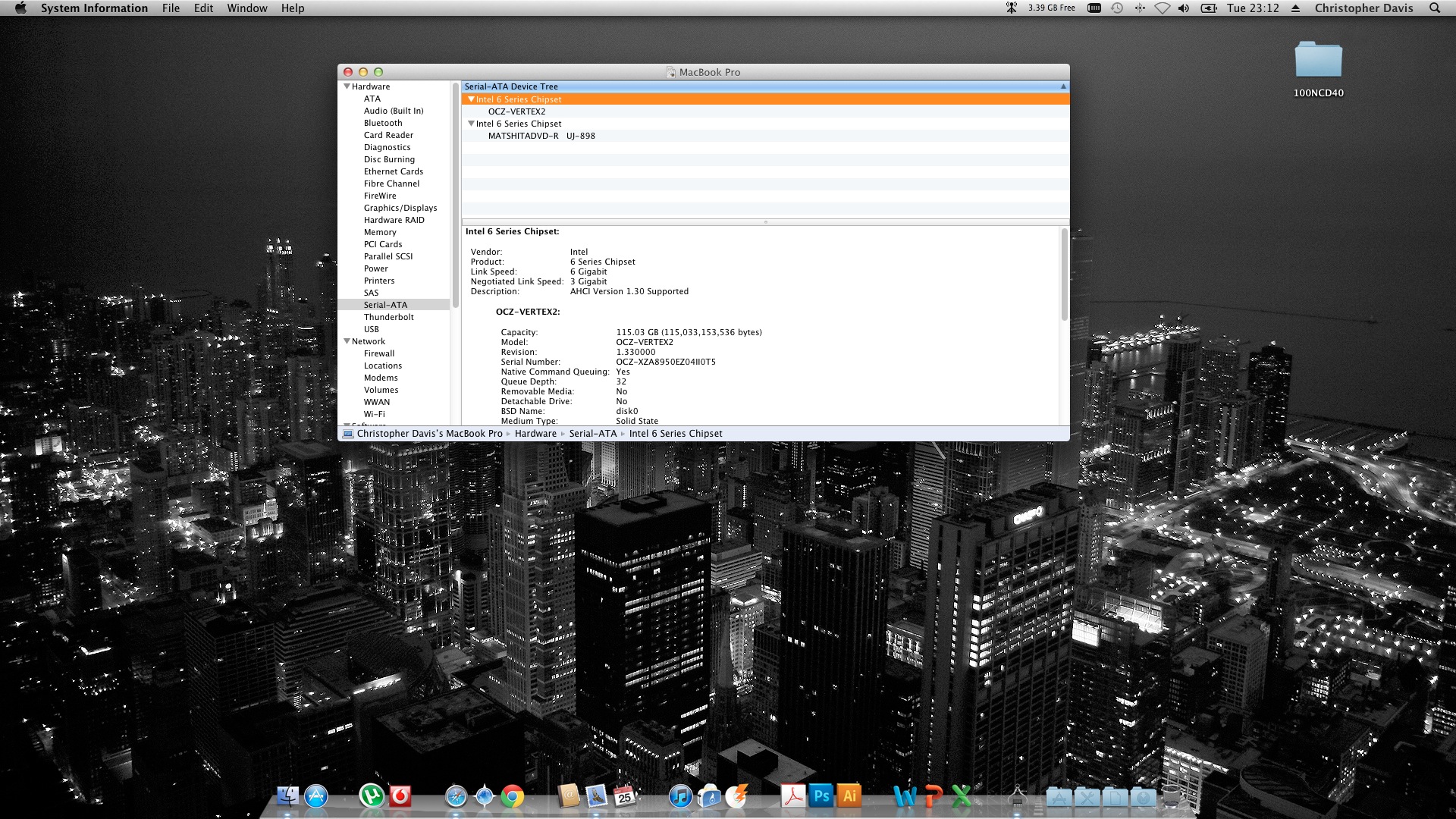Viewport: 1456px width, 819px height.
Task: Select Power in the sidebar
Action: point(375,268)
